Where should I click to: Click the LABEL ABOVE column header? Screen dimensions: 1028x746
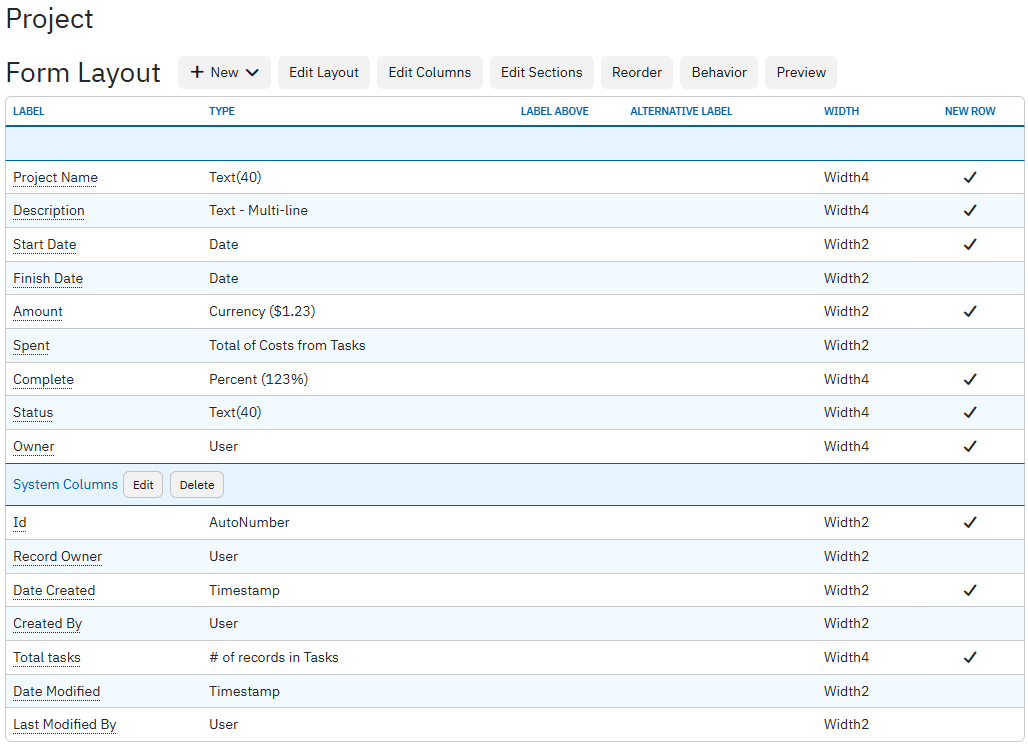(x=555, y=111)
